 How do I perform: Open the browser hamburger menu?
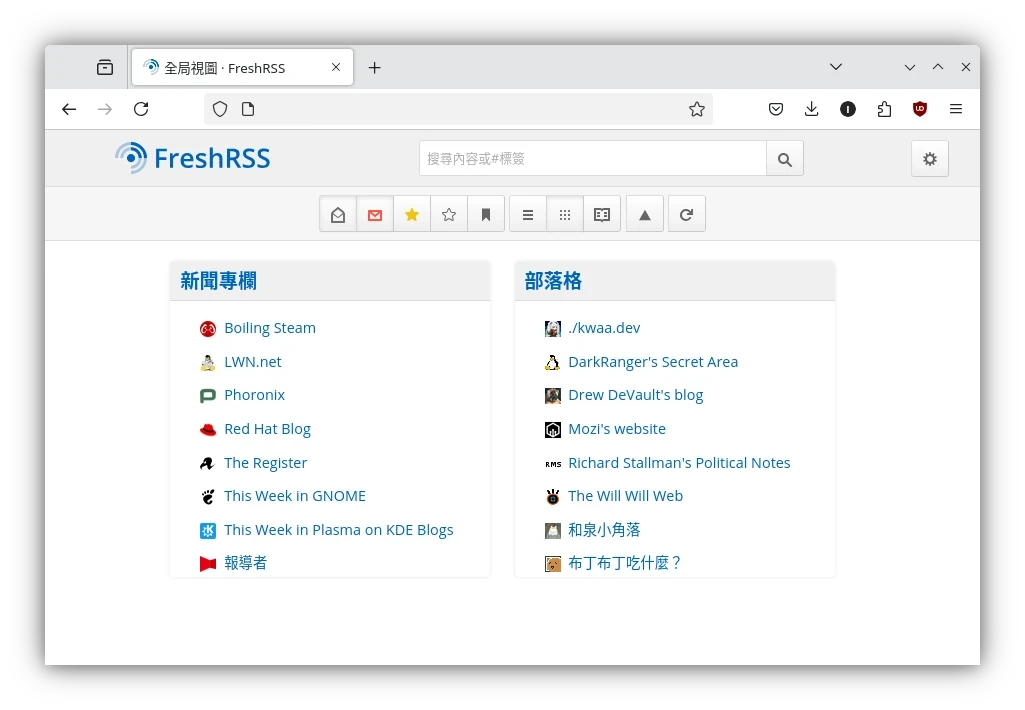click(956, 109)
